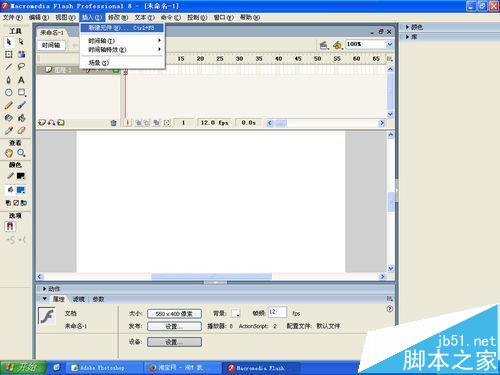The width and height of the screenshot is (500, 375).
Task: Toggle Edit Multiple Frames button
Action: (156, 123)
